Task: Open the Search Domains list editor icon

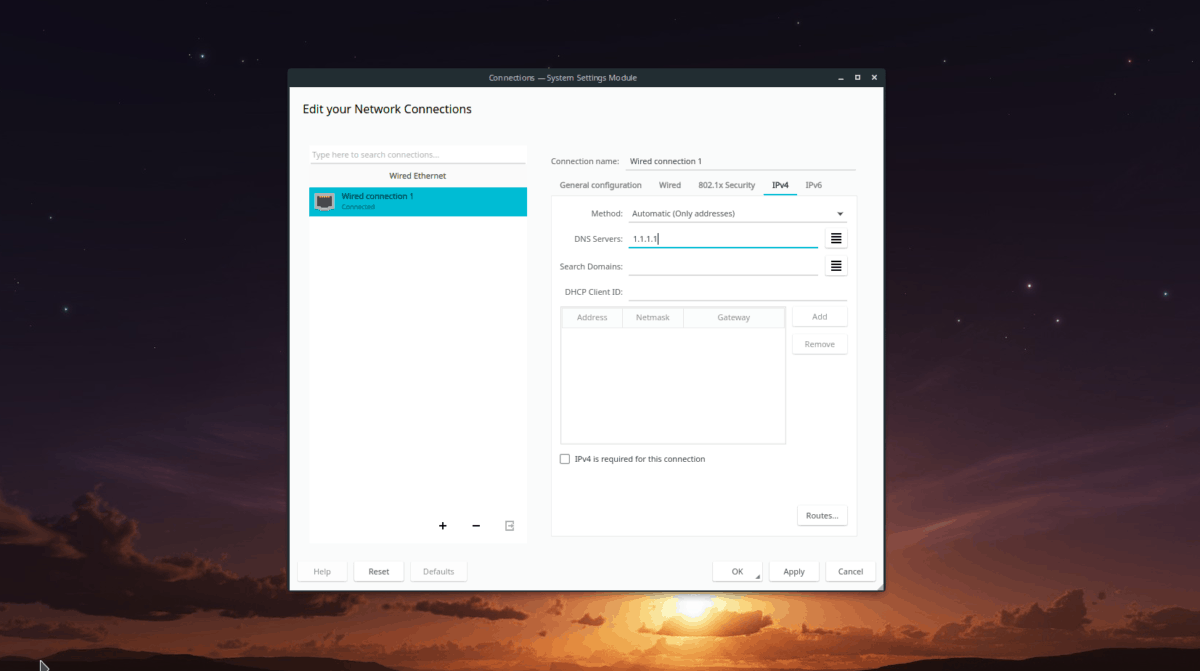Action: pos(837,266)
